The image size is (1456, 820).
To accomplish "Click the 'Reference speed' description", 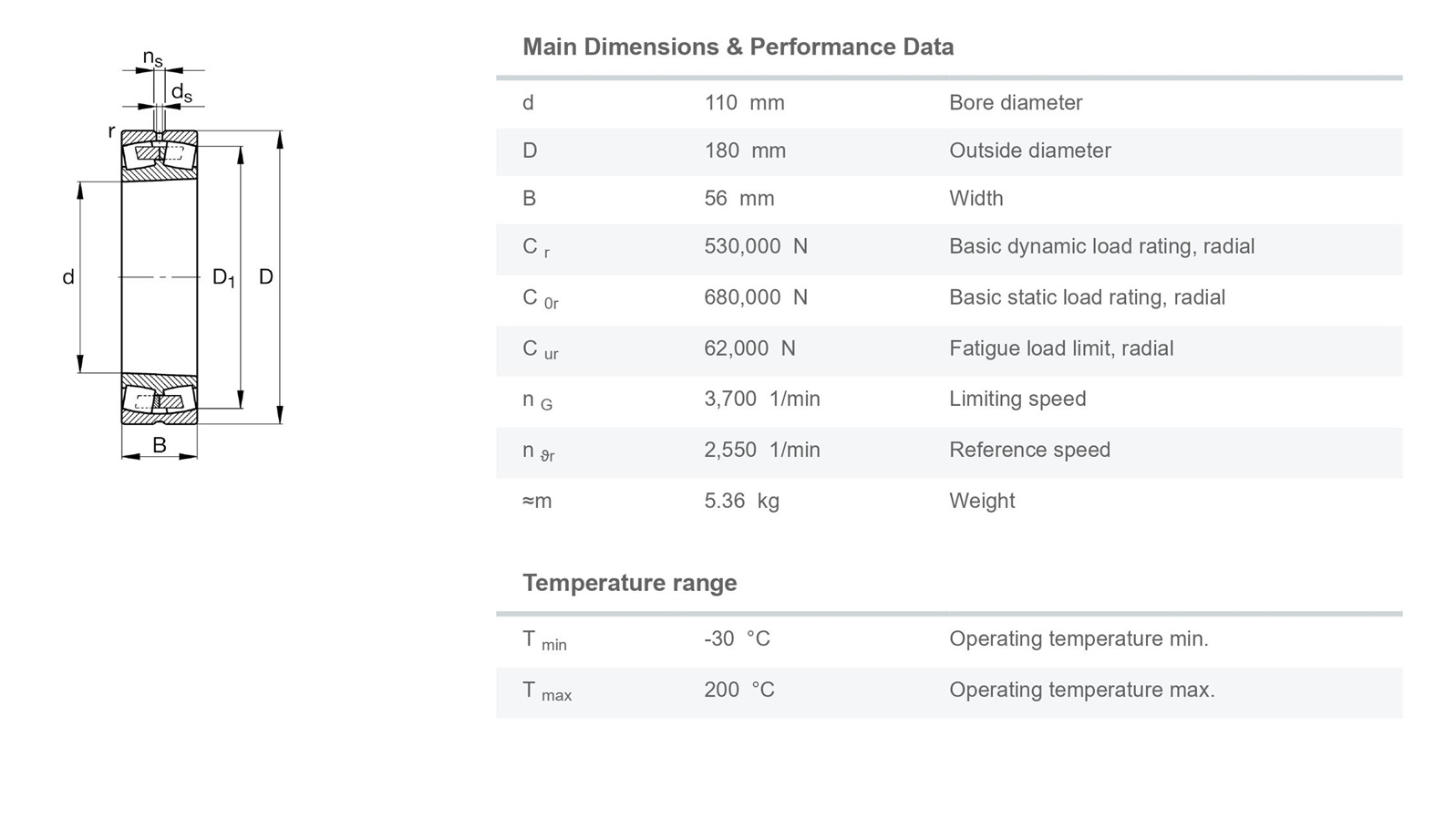I will 1029,450.
